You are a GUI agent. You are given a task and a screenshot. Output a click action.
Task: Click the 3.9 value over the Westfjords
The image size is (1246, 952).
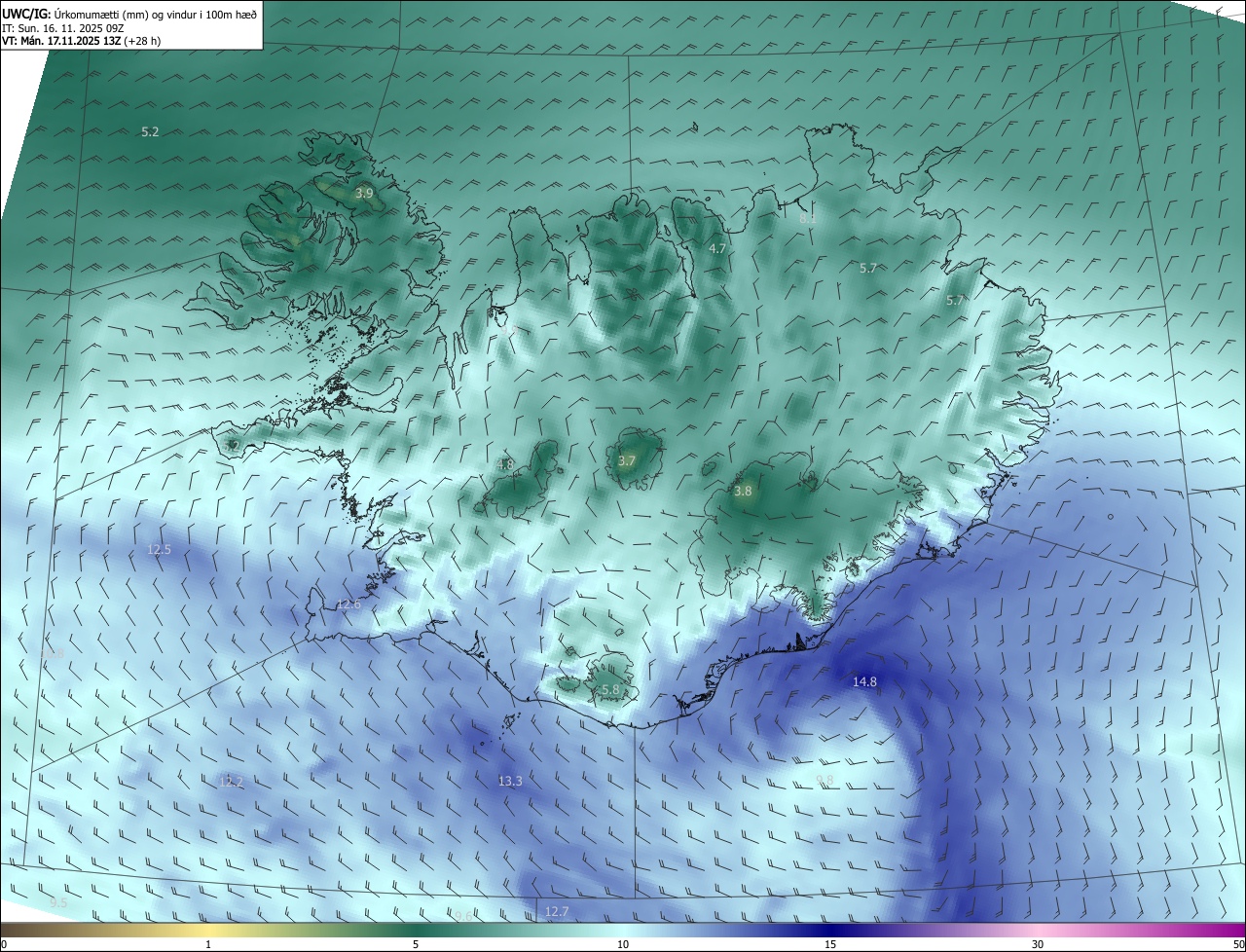pyautogui.click(x=364, y=194)
